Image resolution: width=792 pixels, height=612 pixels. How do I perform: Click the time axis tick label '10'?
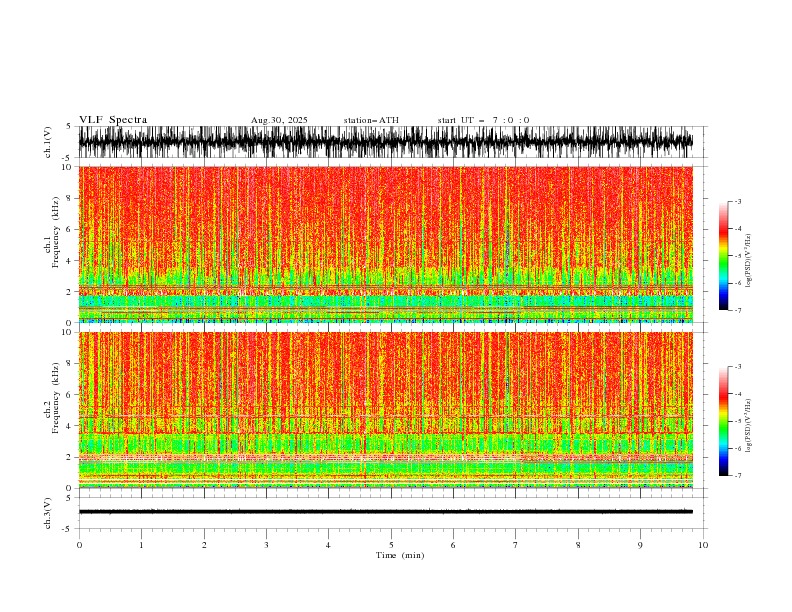click(x=703, y=545)
